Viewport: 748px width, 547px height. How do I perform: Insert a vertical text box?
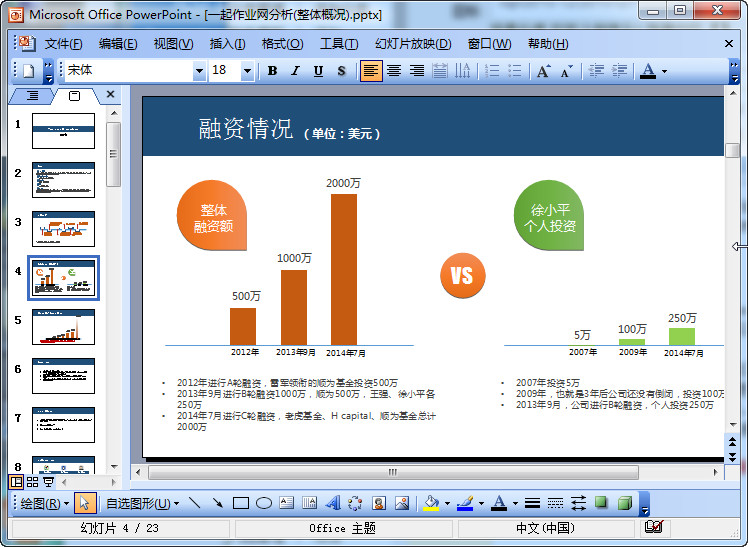310,503
